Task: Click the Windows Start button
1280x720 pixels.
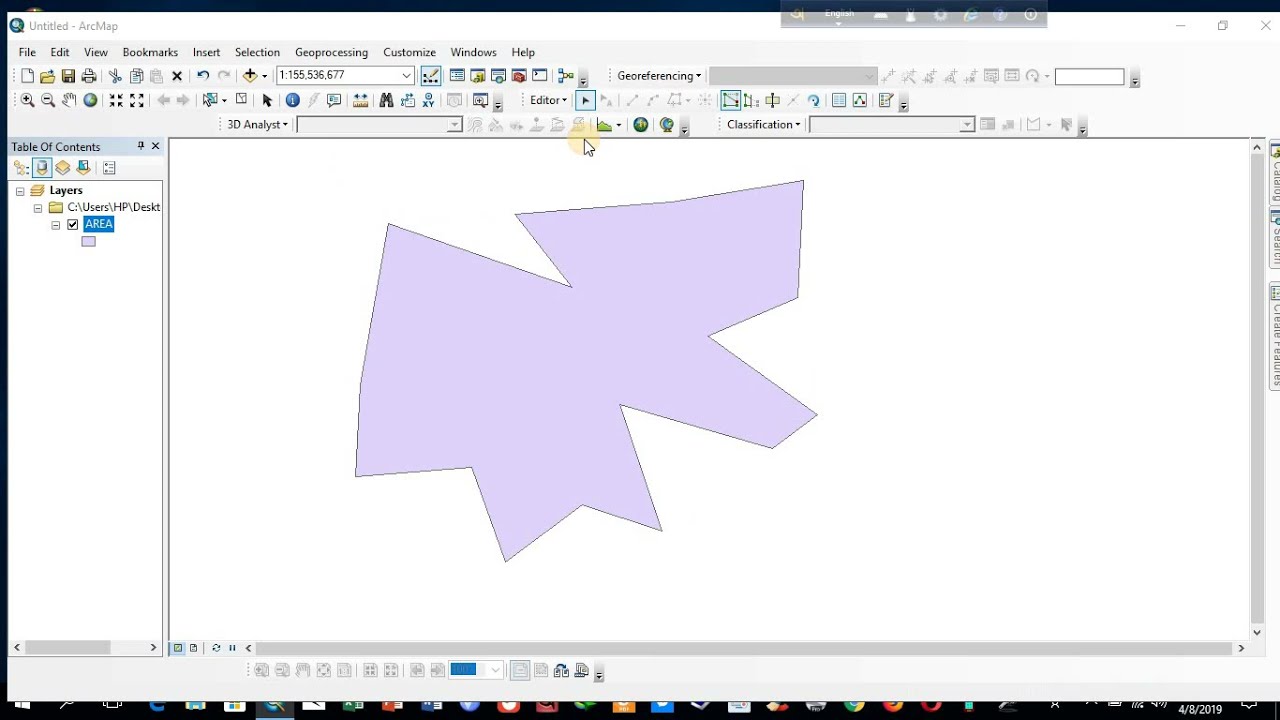Action: [22, 707]
